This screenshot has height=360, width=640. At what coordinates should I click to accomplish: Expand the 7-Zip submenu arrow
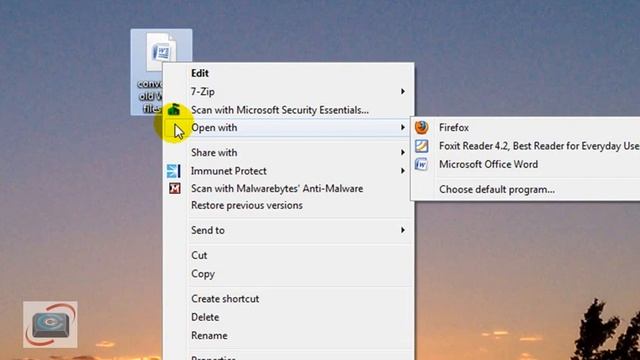[402, 91]
